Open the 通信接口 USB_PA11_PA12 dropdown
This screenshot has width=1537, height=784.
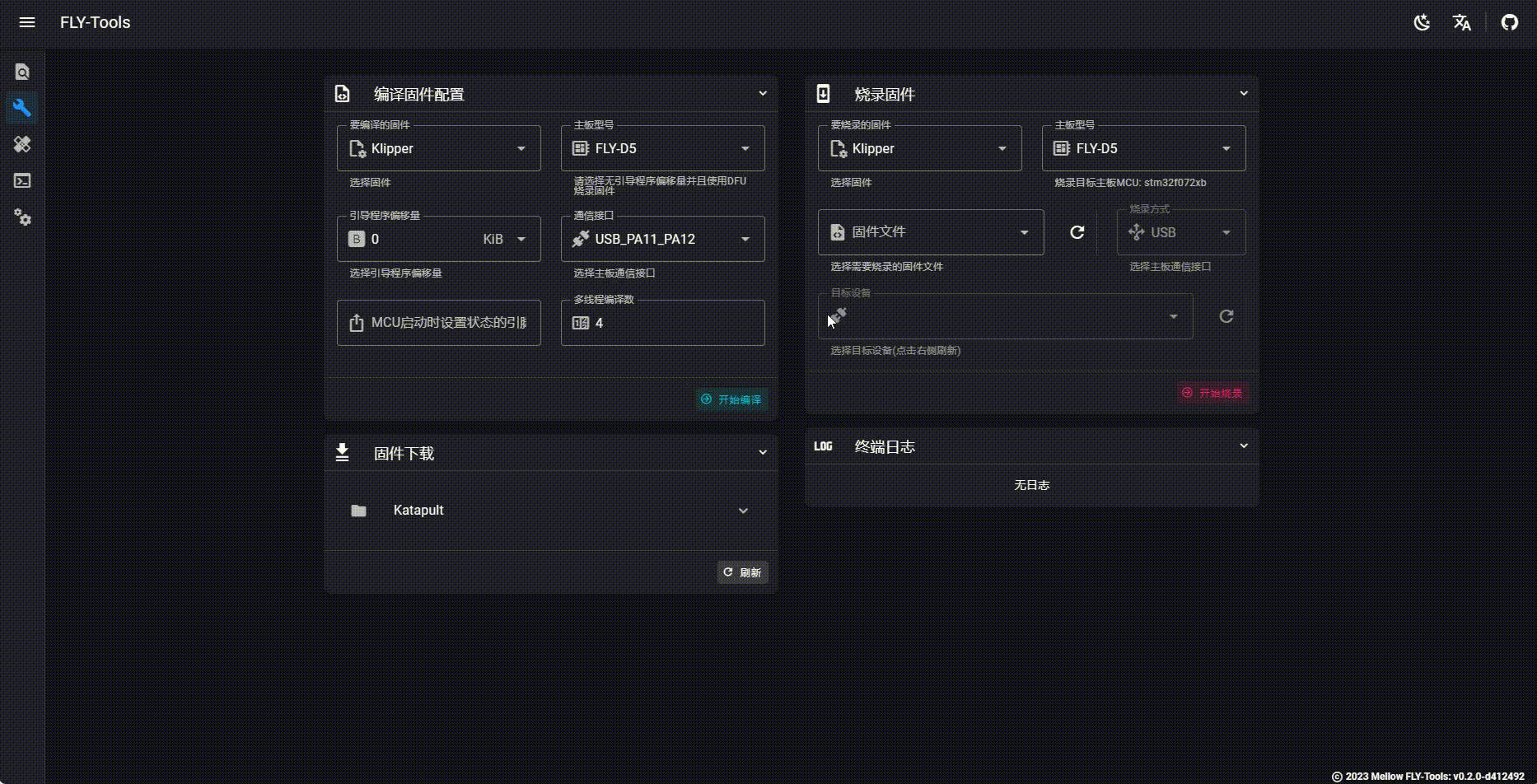click(x=662, y=239)
